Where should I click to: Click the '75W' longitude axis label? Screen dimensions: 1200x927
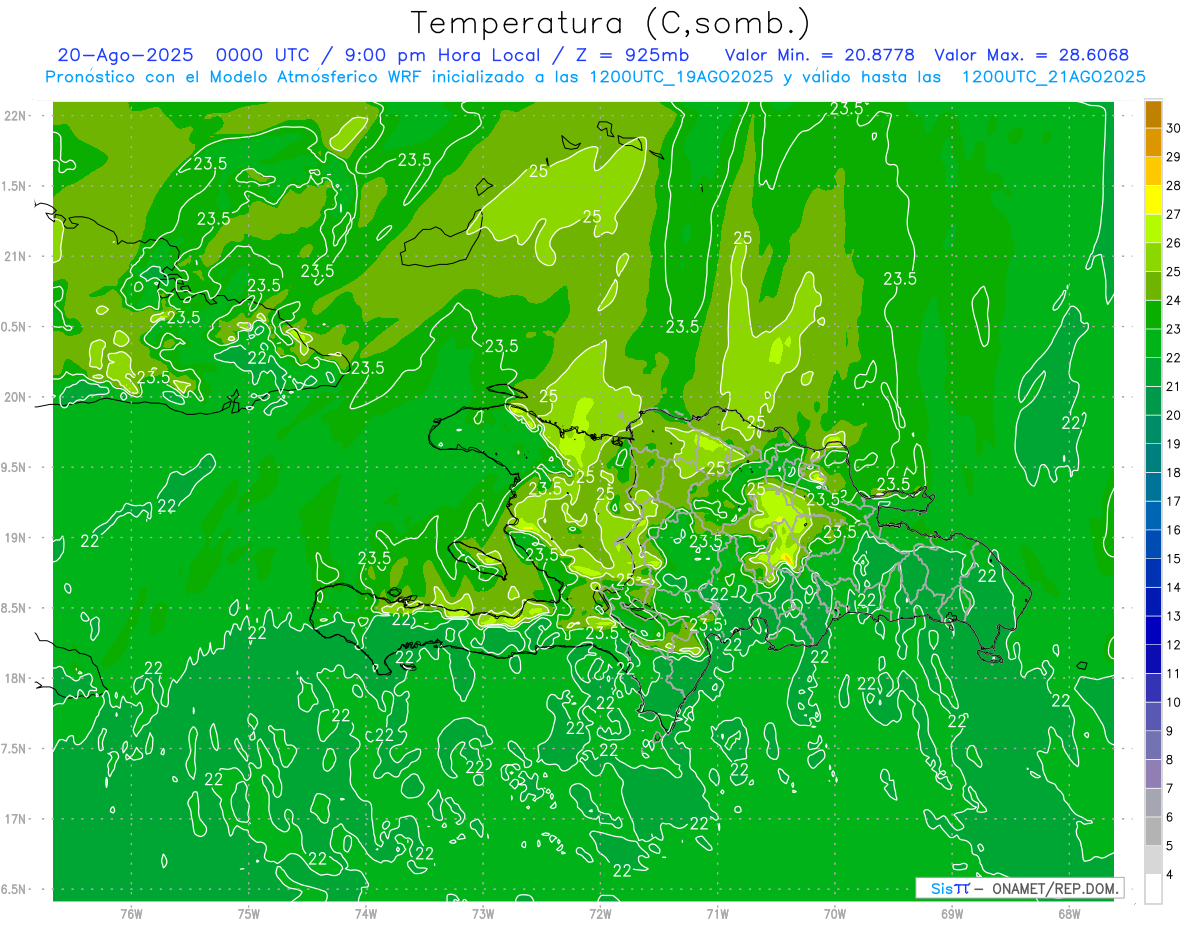coord(249,913)
